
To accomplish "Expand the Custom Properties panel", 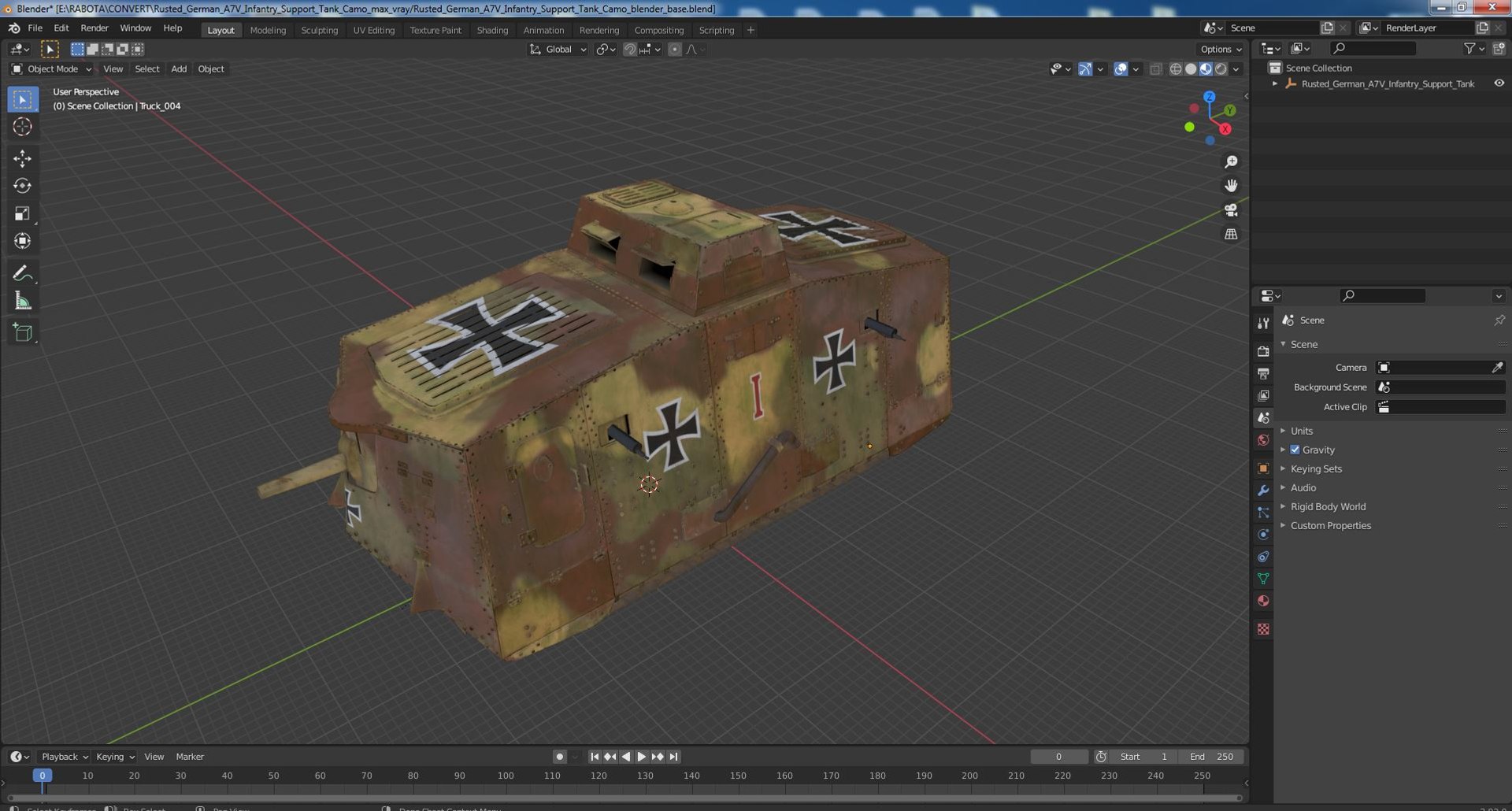I will tap(1330, 525).
